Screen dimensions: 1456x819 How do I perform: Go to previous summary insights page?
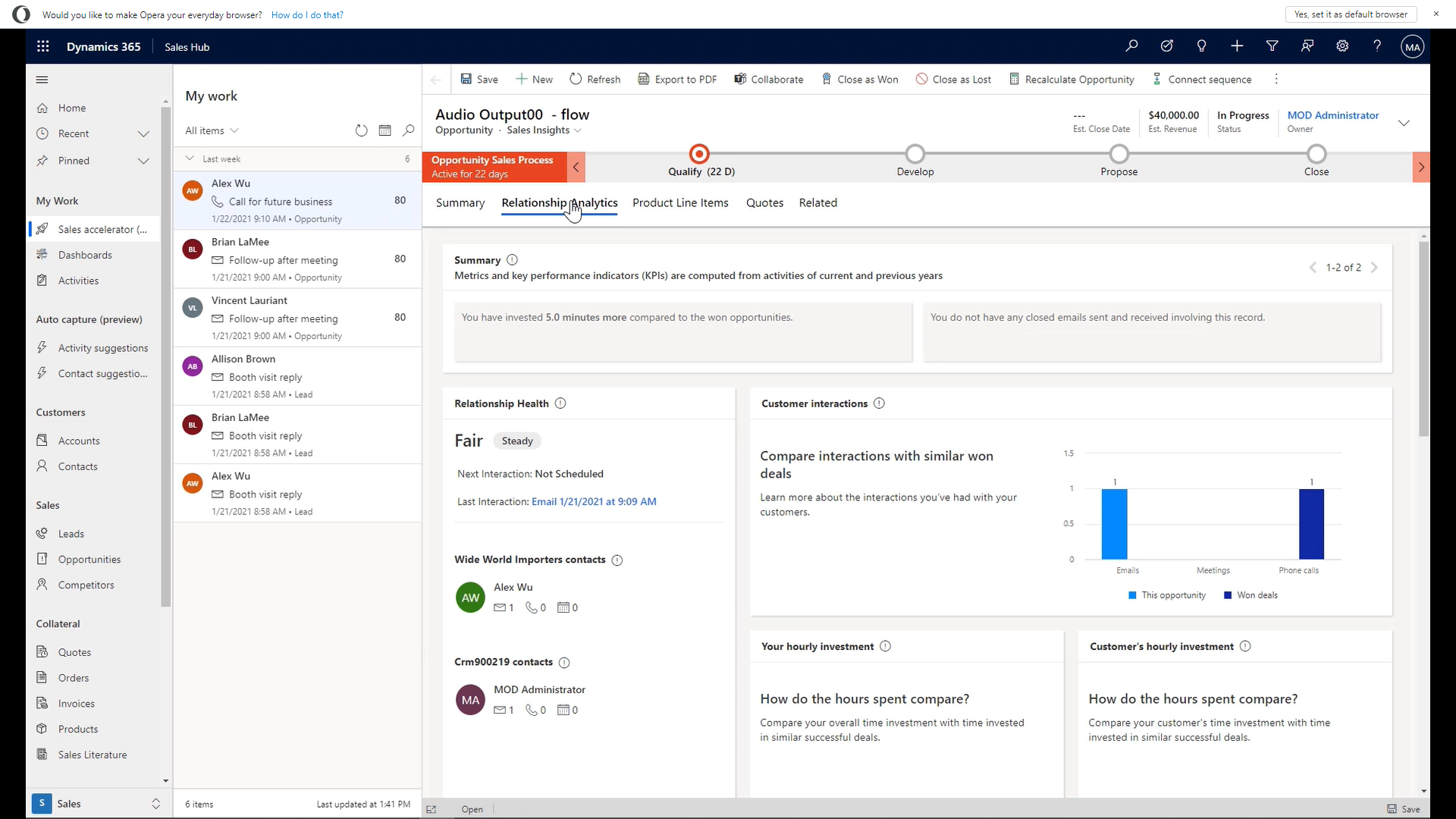pyautogui.click(x=1313, y=268)
